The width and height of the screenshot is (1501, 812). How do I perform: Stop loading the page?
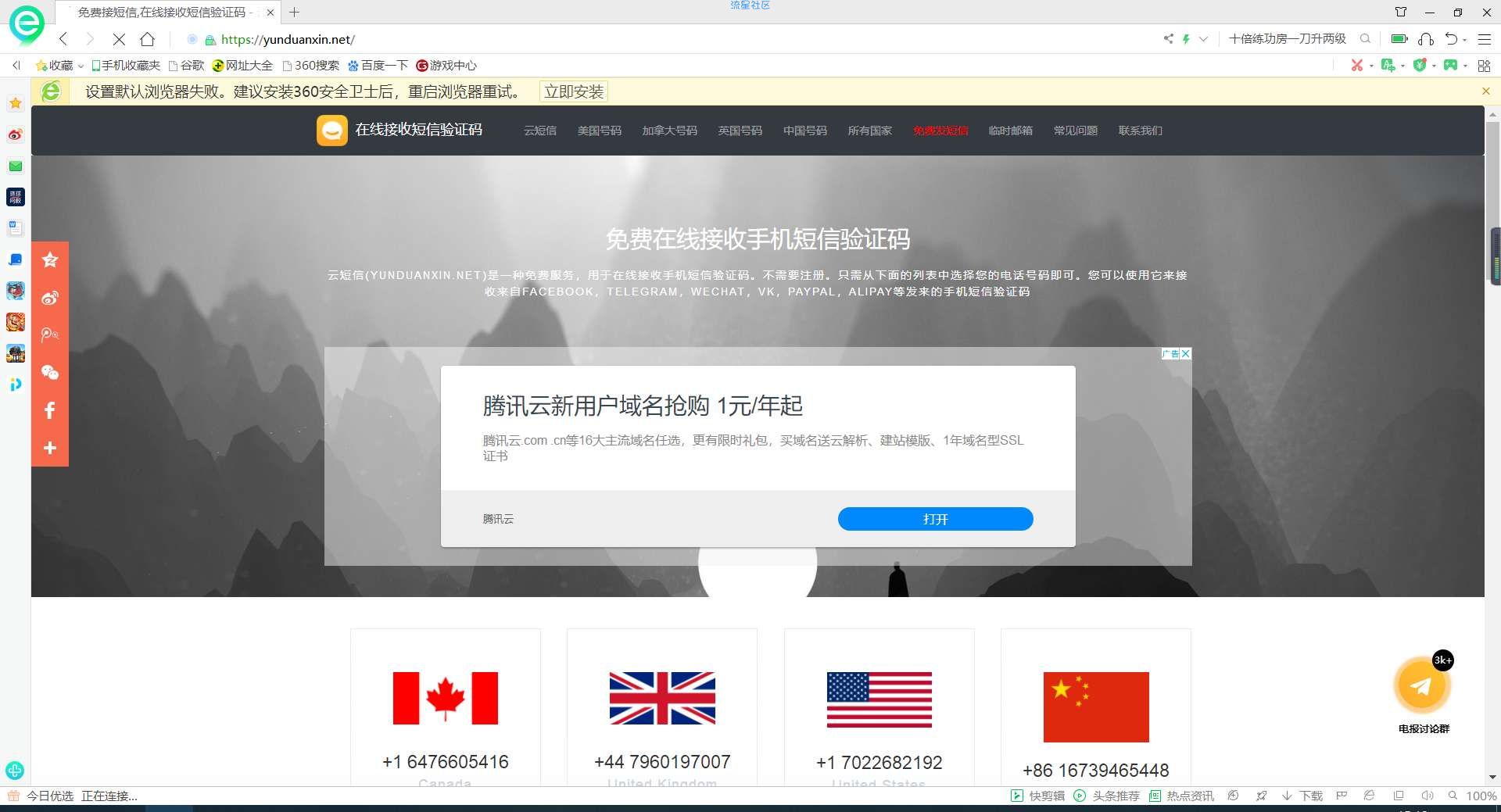119,39
